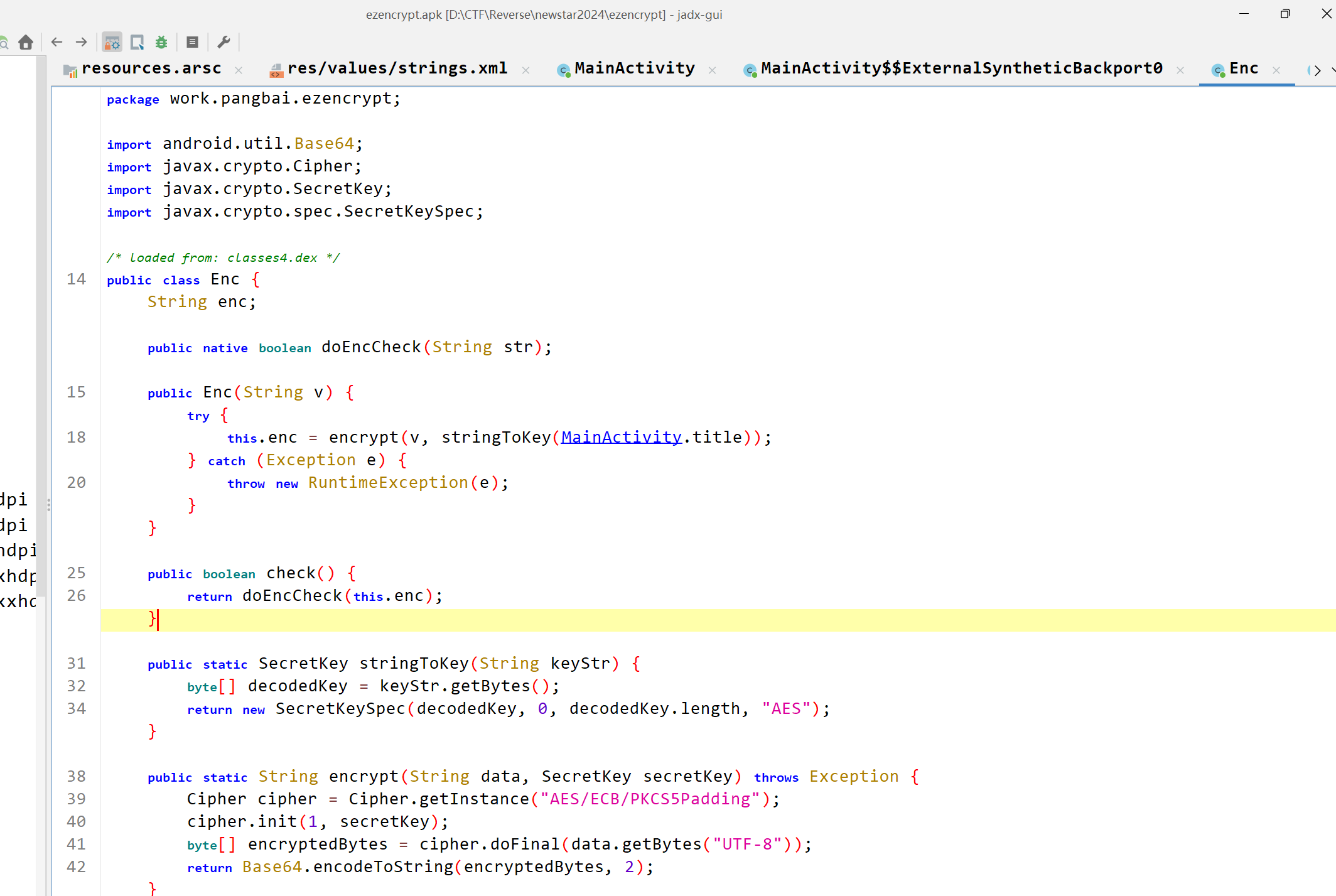Click the class icon on the Enc tab

(1219, 70)
